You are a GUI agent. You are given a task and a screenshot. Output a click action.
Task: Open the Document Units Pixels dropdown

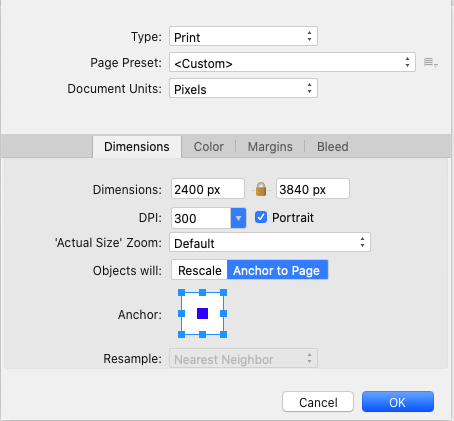coord(243,88)
